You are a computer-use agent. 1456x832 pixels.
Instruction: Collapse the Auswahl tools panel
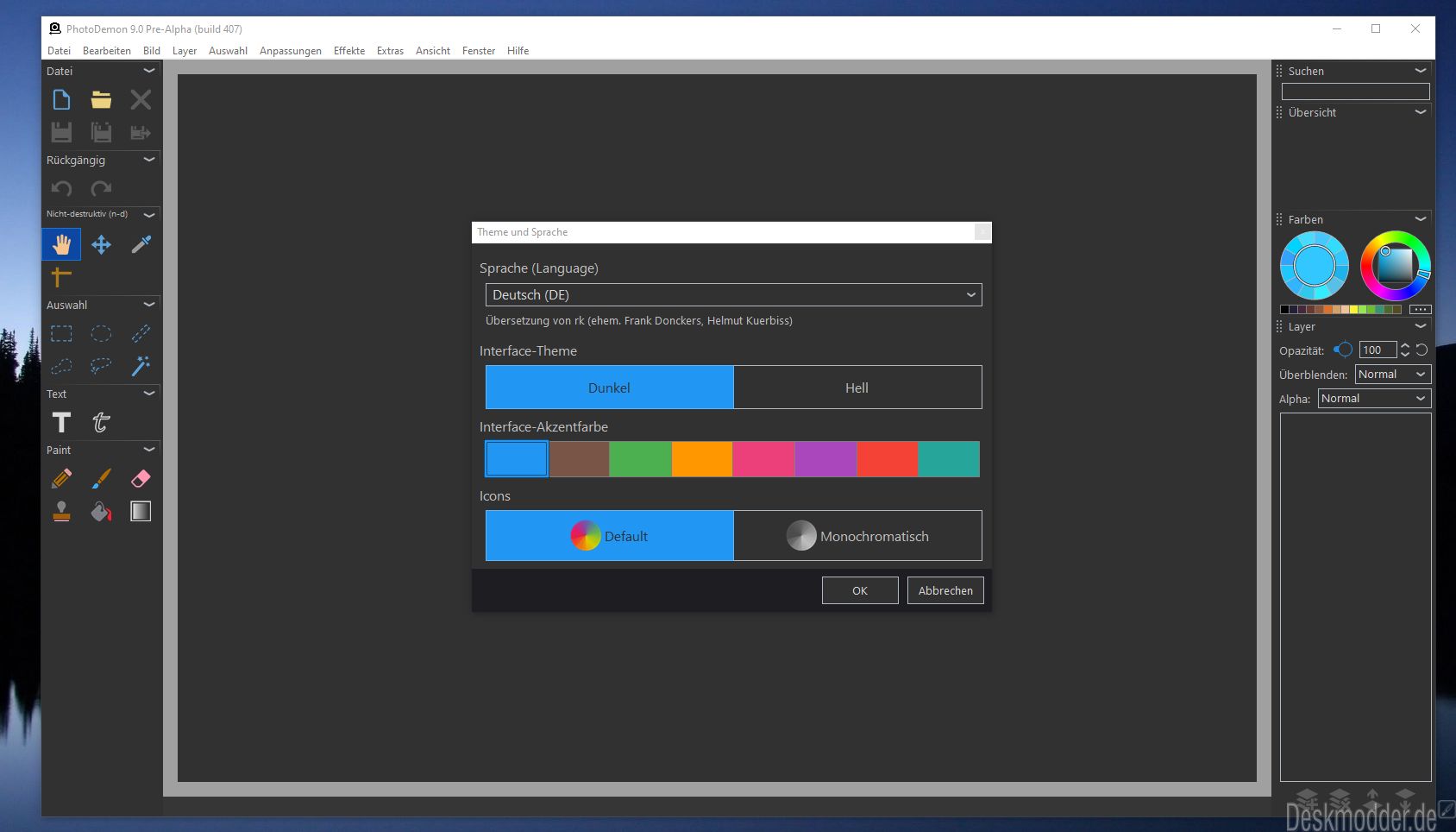point(149,305)
